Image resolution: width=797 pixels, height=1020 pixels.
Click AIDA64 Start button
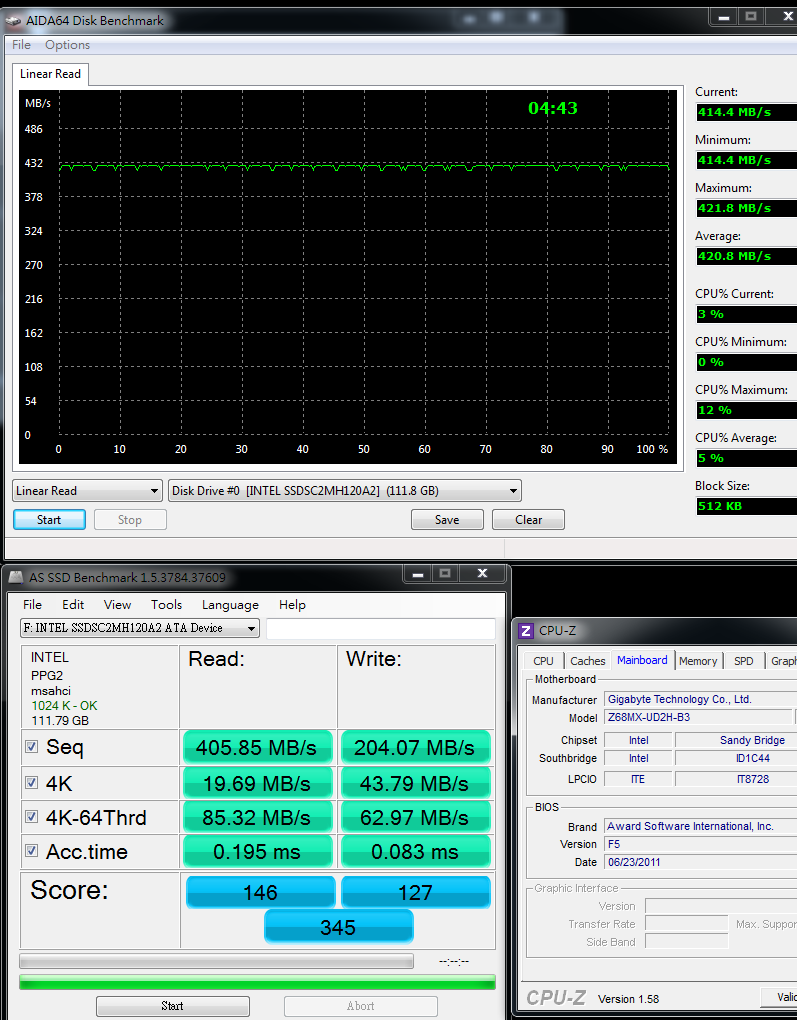tap(49, 520)
